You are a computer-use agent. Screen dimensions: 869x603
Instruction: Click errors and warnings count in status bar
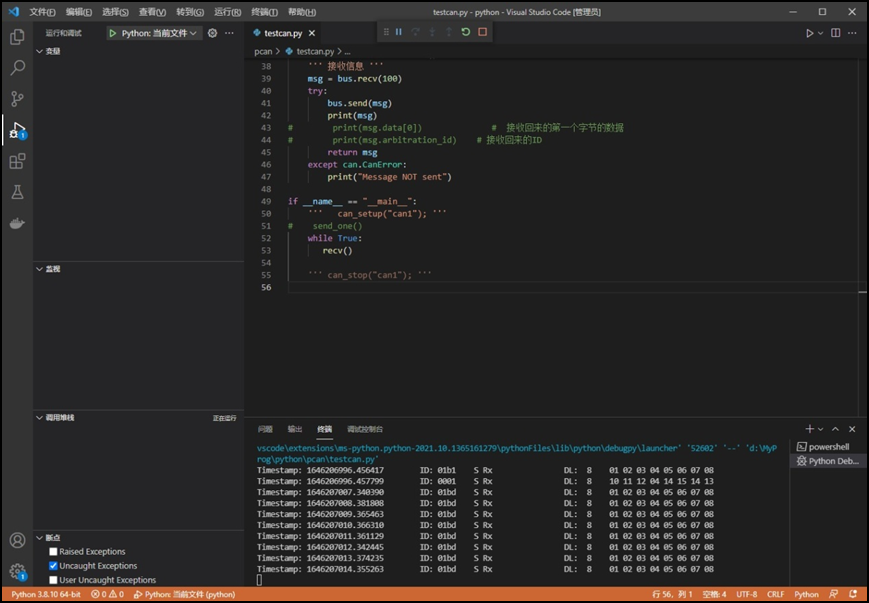click(108, 595)
